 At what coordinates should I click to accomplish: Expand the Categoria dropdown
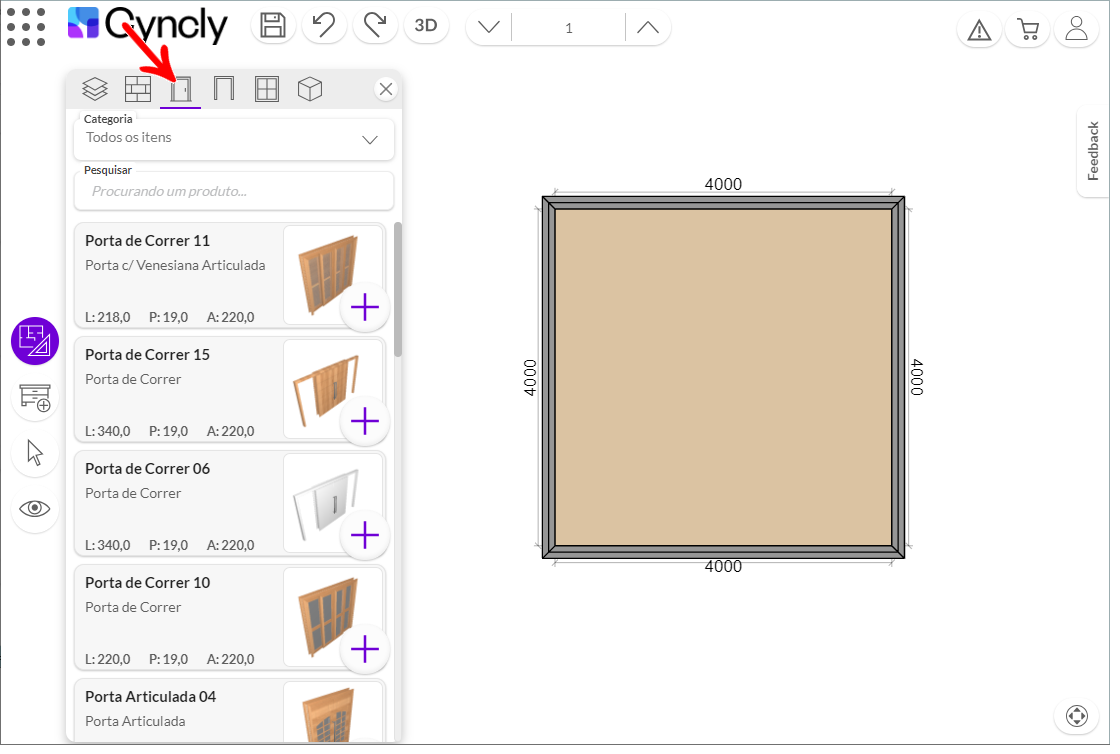click(x=234, y=139)
